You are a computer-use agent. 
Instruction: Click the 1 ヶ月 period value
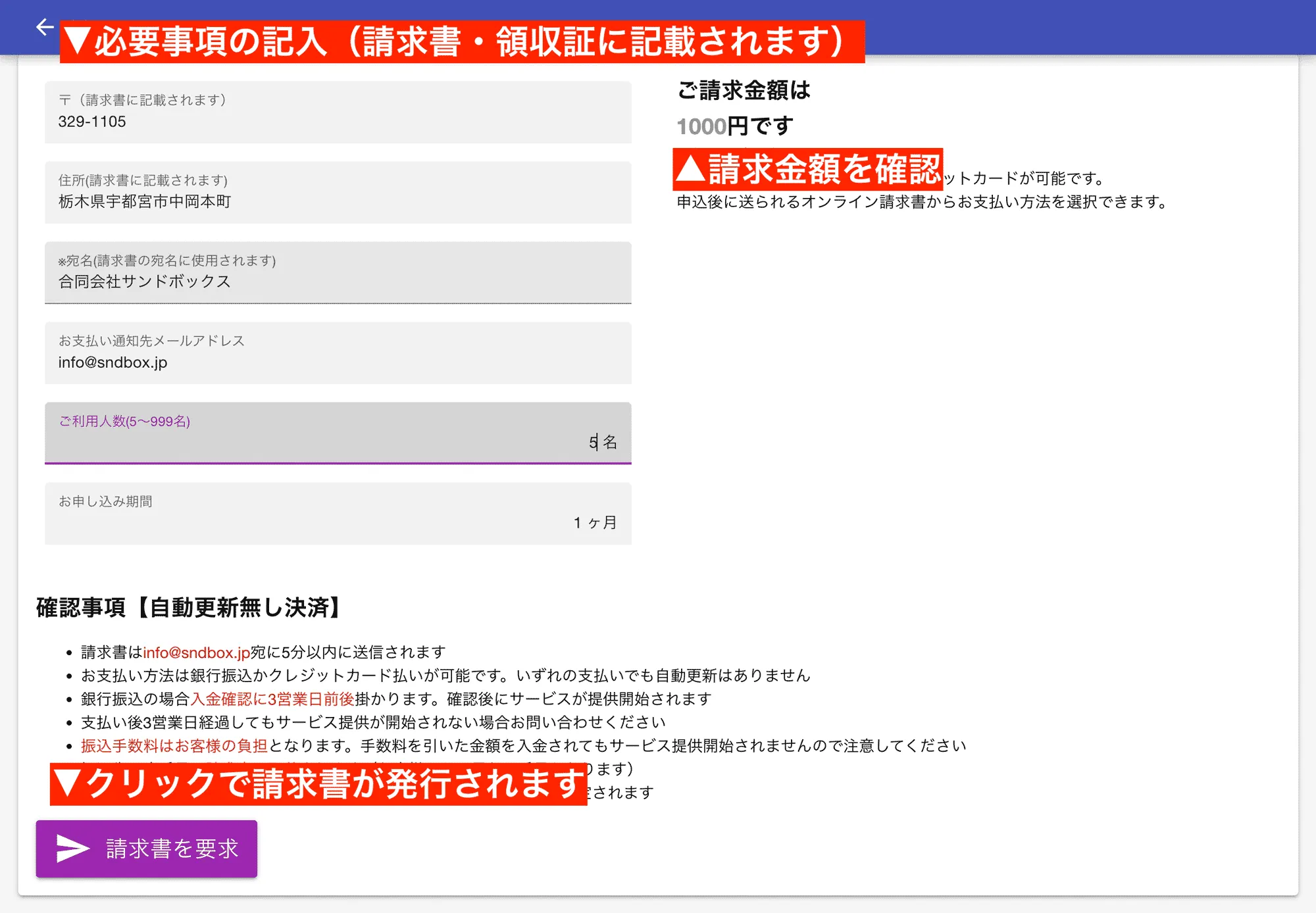594,523
